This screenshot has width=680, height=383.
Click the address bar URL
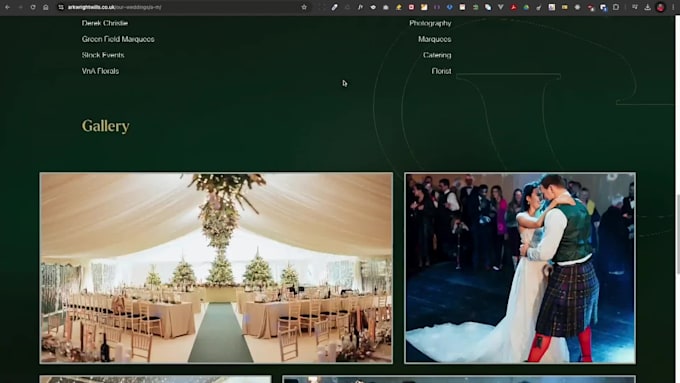click(x=114, y=7)
